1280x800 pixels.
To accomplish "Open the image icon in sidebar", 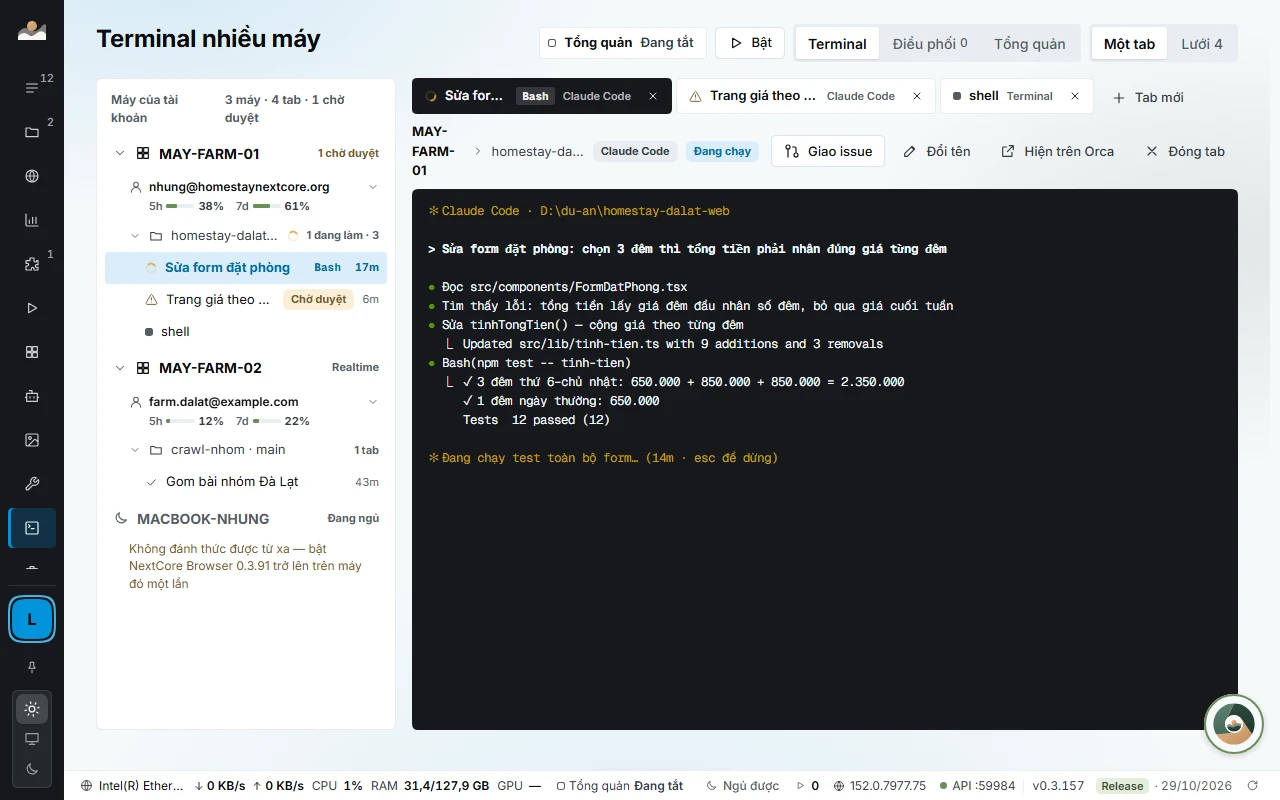I will (x=32, y=440).
